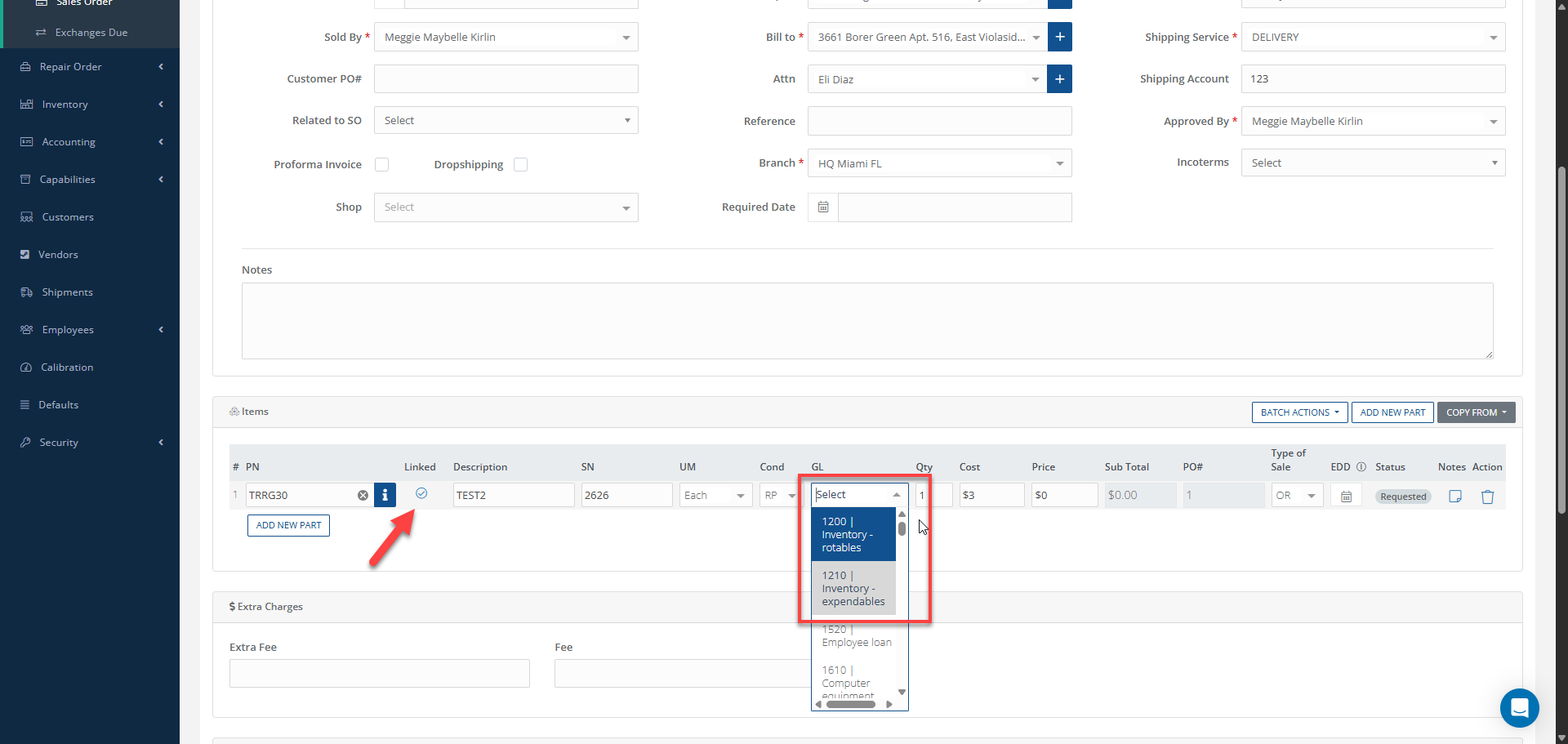Click the BATCH ACTIONS button
1568x744 pixels.
pos(1299,412)
